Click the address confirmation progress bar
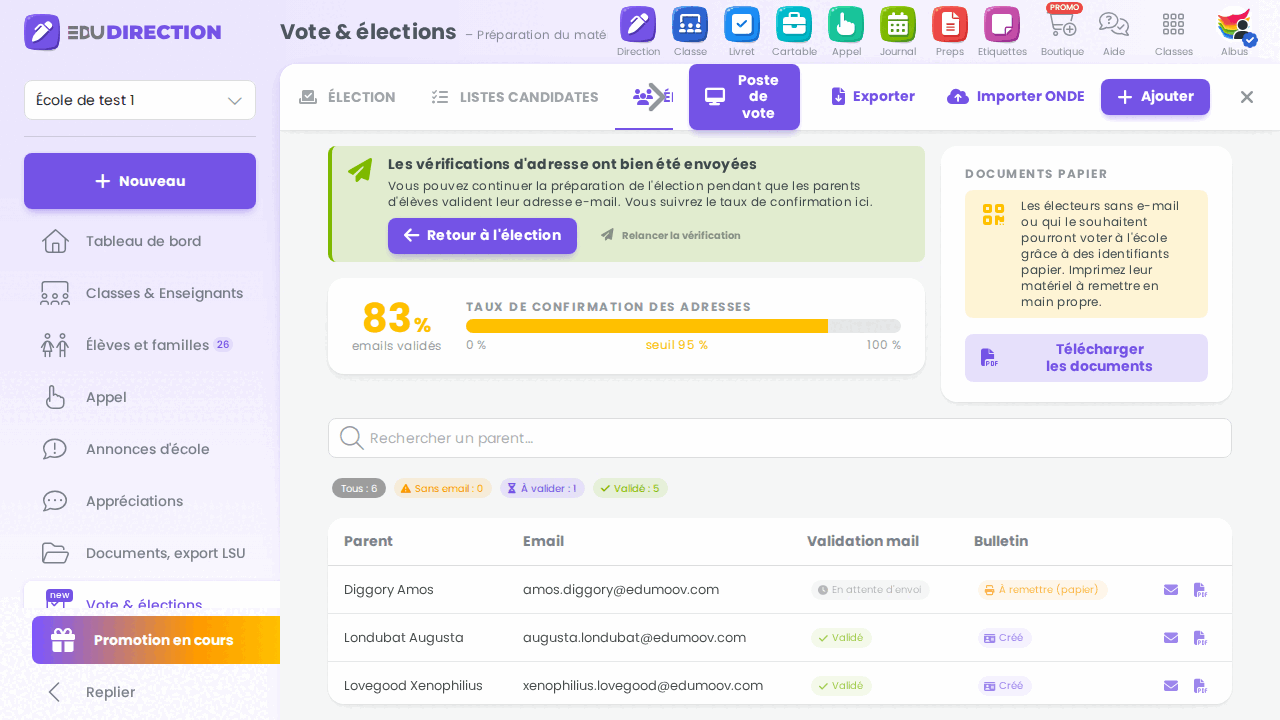Image resolution: width=1280 pixels, height=720 pixels. pos(683,326)
